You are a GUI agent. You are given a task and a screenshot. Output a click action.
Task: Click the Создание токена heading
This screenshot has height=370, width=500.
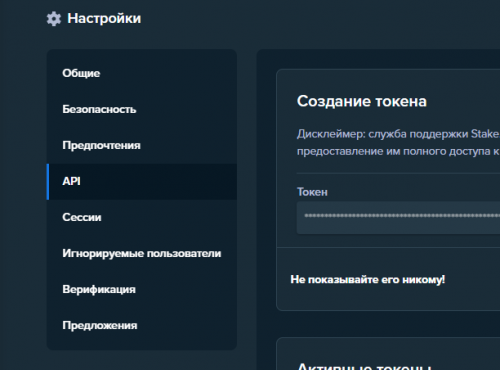click(x=362, y=101)
